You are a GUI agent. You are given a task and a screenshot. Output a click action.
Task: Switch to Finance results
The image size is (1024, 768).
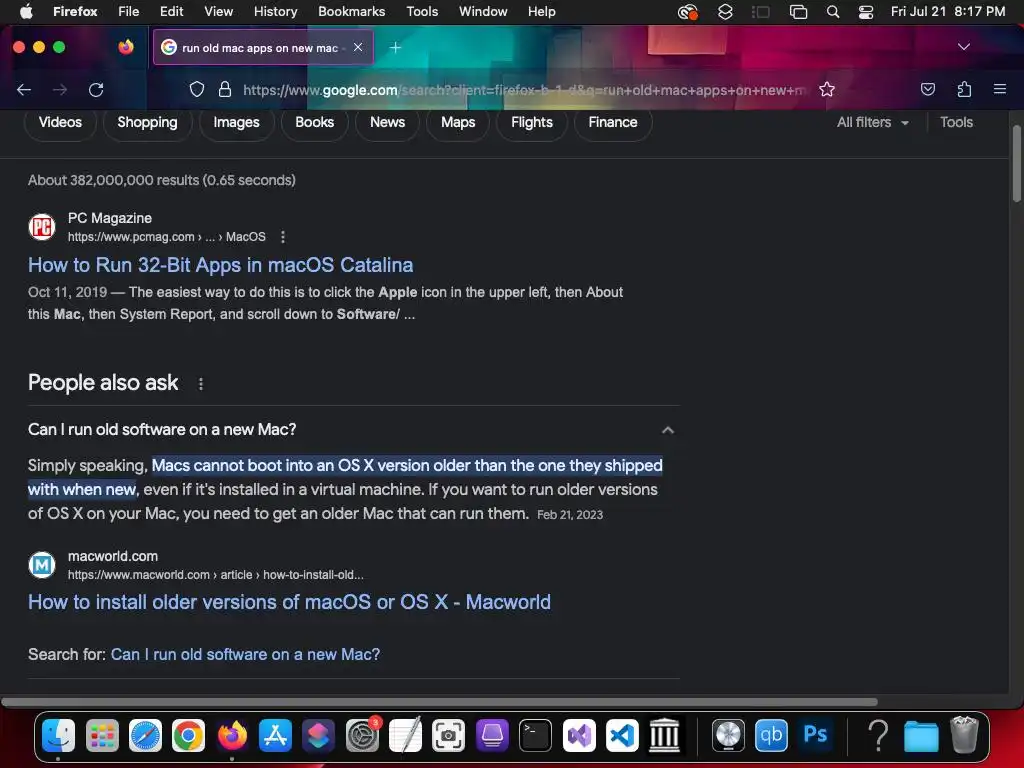point(613,122)
